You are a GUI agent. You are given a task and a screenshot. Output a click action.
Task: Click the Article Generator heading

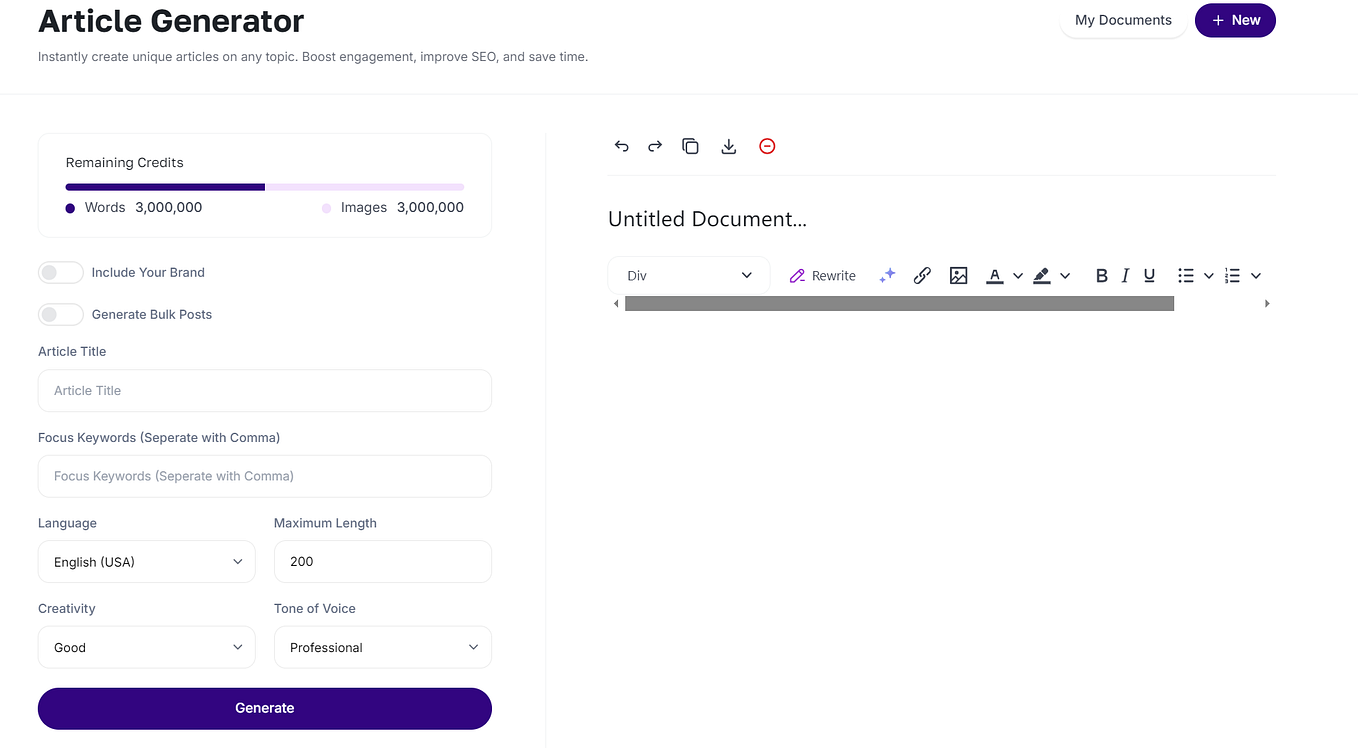coord(171,20)
